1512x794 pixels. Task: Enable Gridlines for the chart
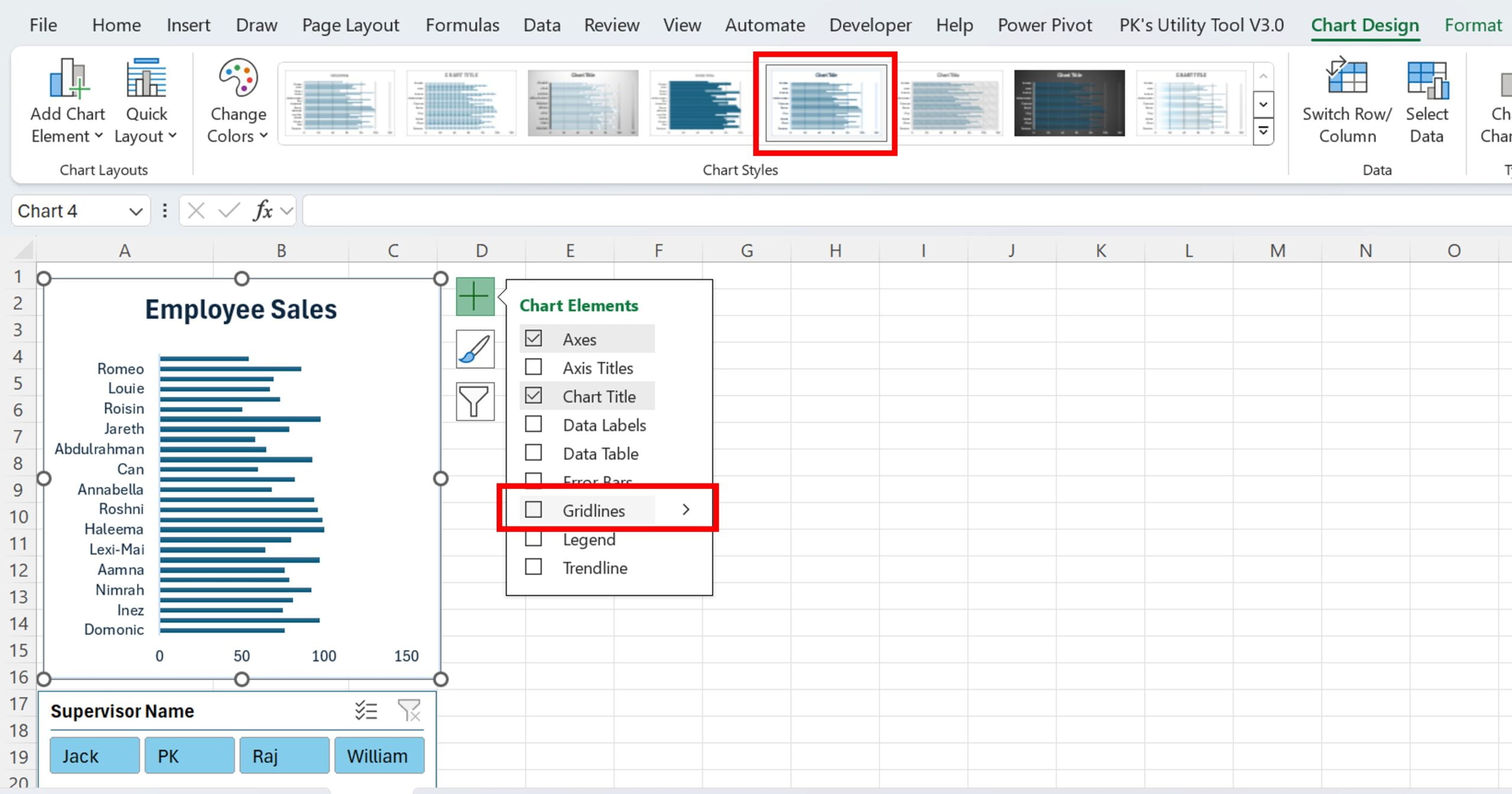532,510
